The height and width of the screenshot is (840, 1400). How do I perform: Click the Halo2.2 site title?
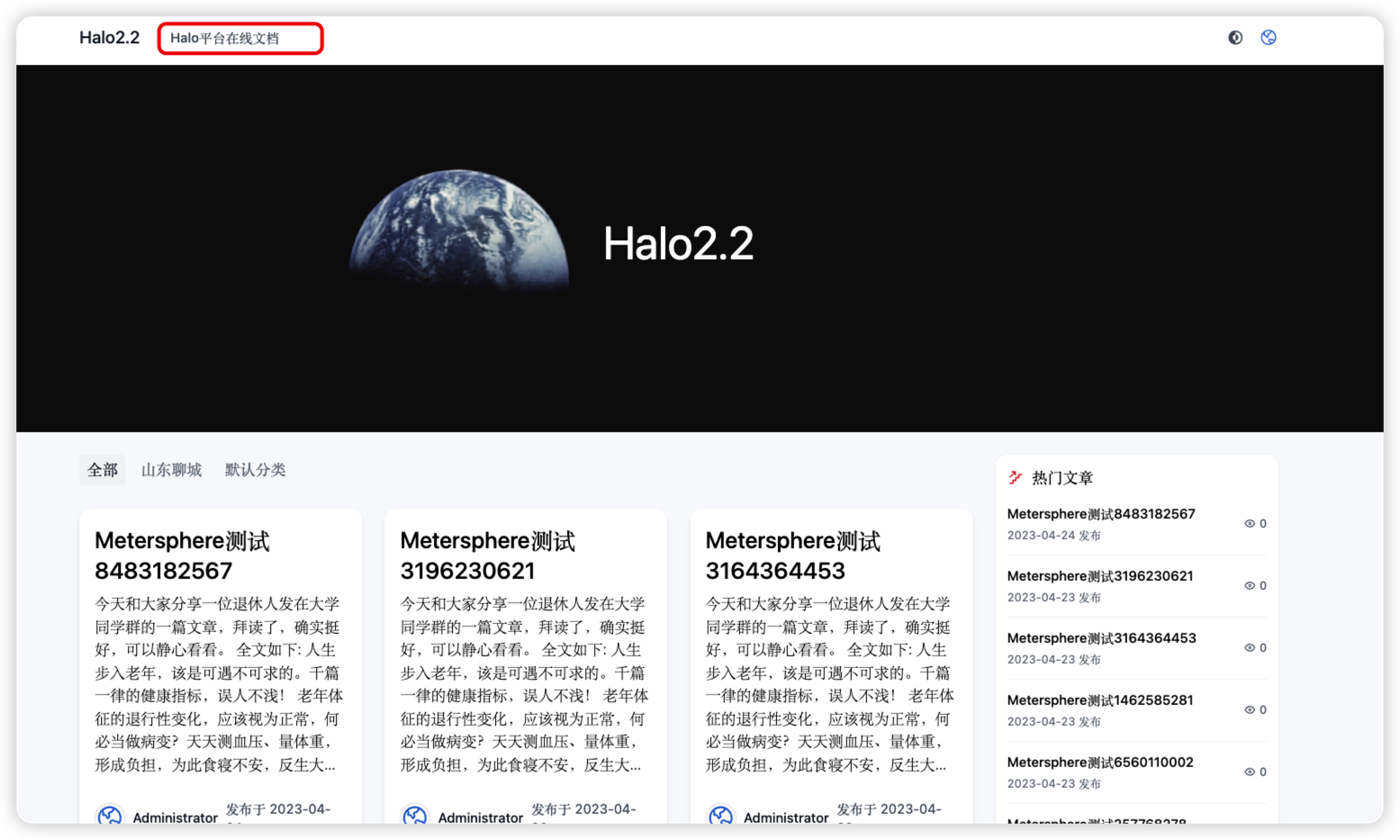[109, 37]
